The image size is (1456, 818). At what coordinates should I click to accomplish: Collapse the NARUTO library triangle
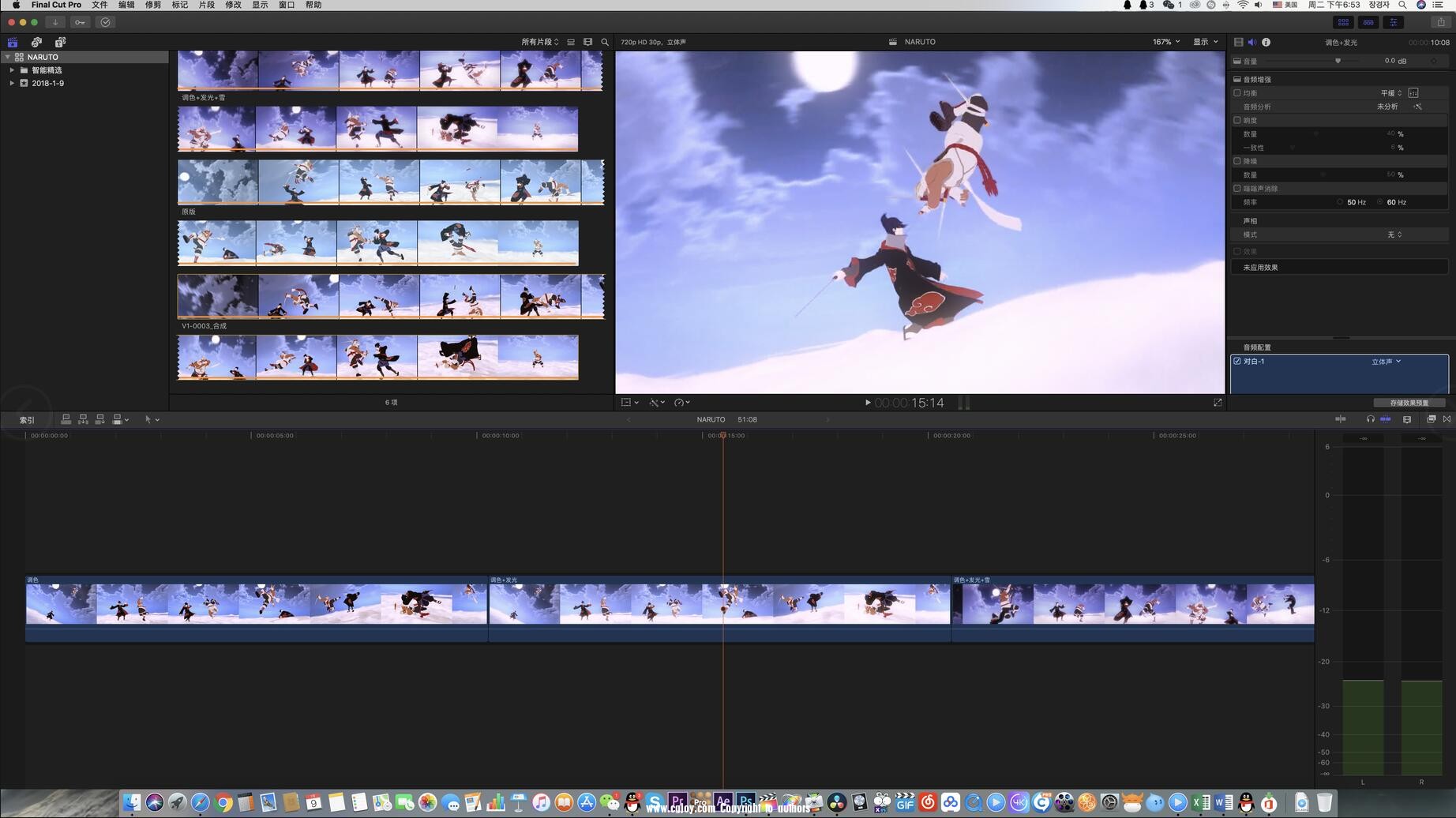tap(7, 57)
